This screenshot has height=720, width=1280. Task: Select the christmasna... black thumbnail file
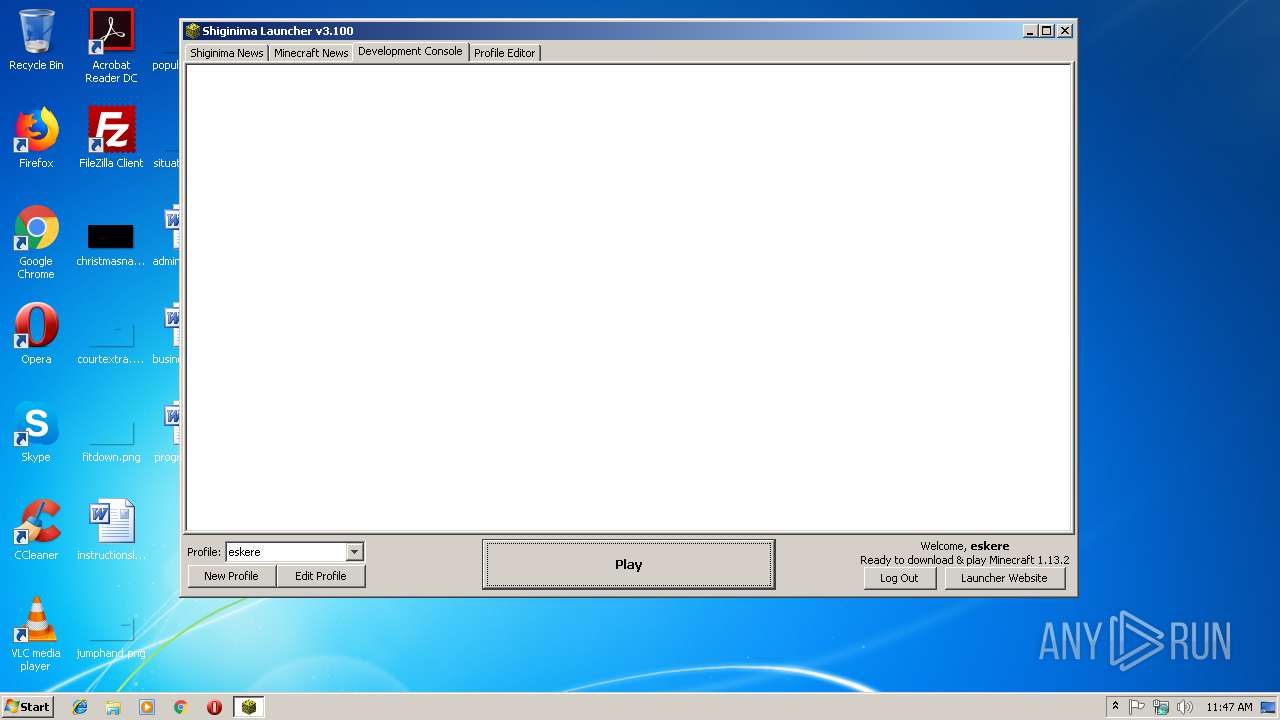[x=111, y=243]
